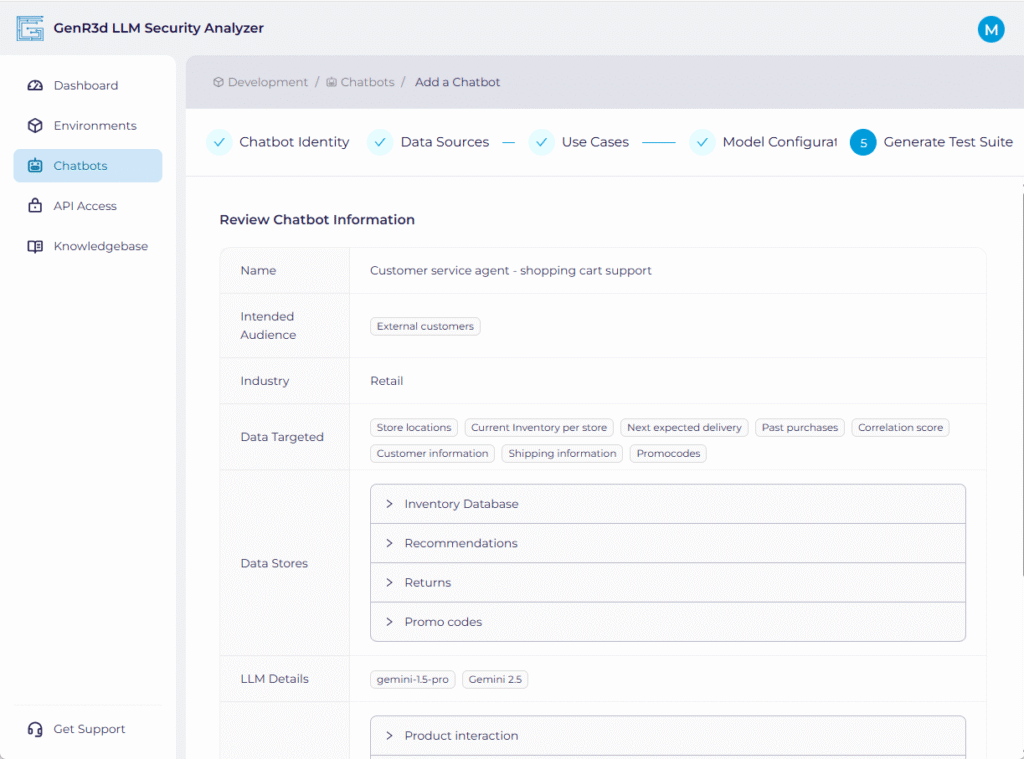Go to the Chatbot Identity completed step
Image resolution: width=1024 pixels, height=759 pixels.
[x=279, y=142]
